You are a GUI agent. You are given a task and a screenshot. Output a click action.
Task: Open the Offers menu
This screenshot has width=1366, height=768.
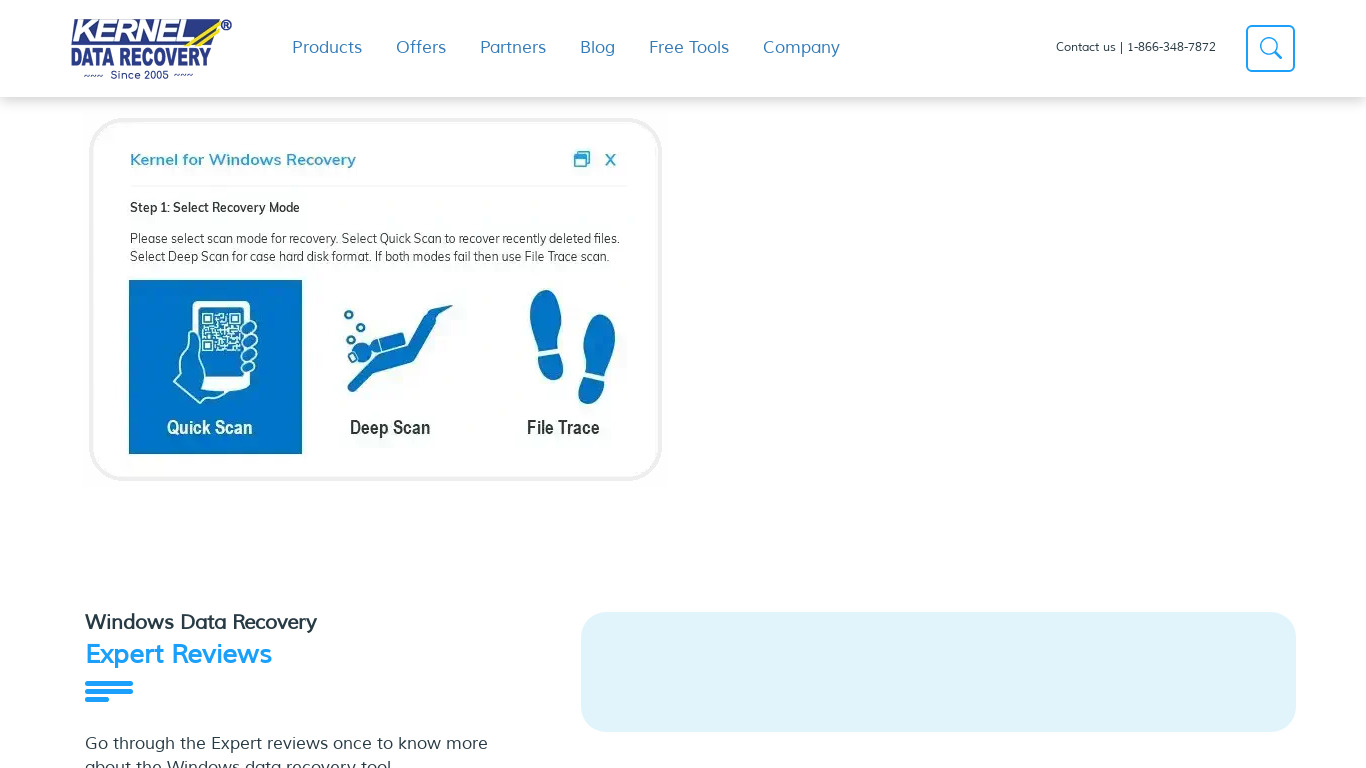421,47
